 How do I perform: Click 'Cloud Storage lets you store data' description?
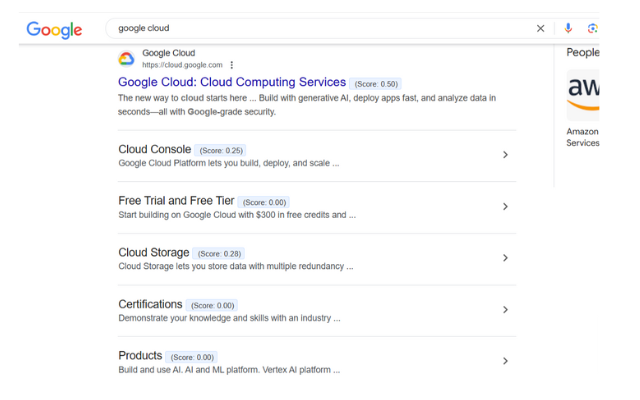(236, 267)
